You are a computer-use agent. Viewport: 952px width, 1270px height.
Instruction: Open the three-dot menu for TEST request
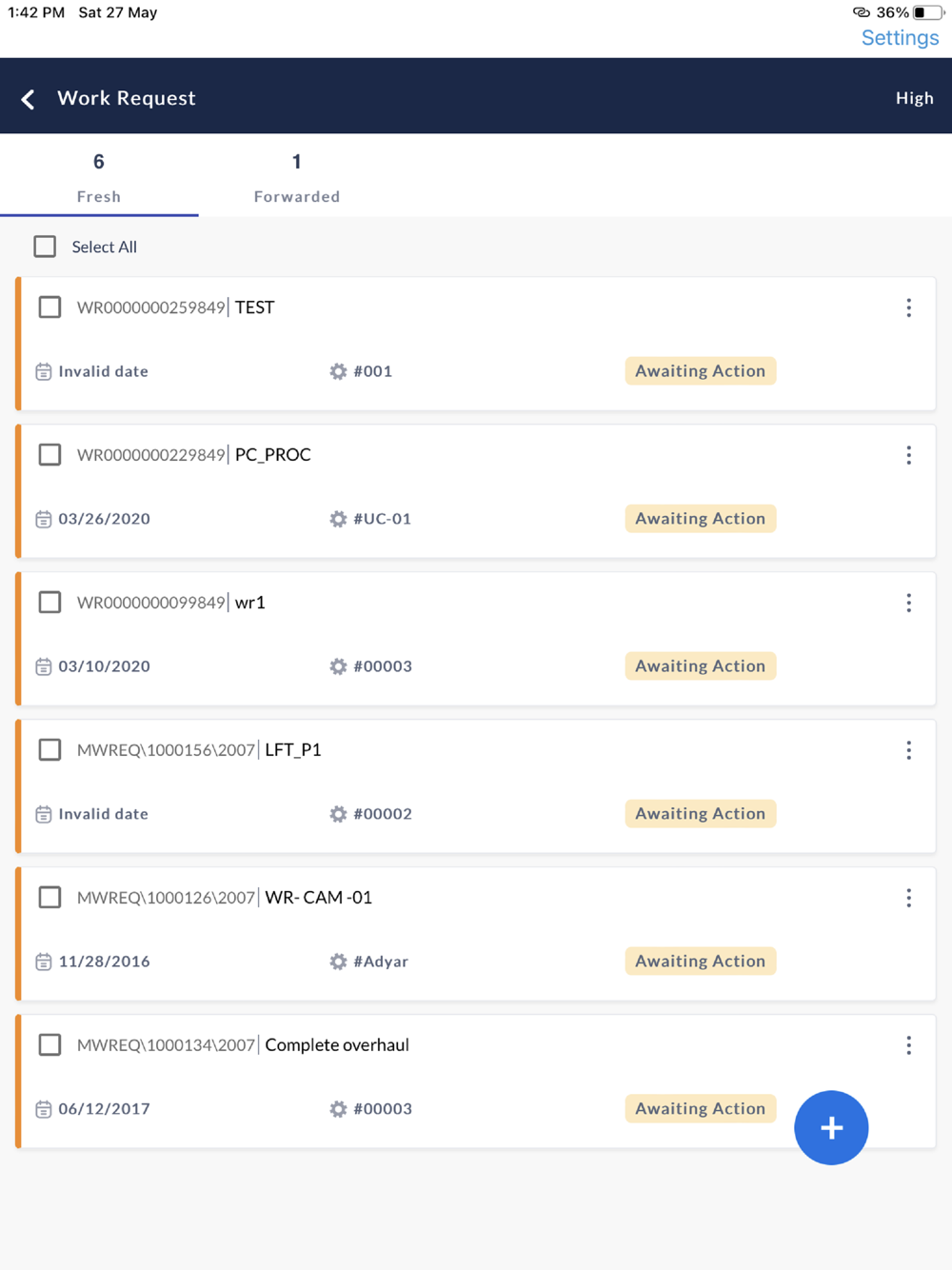tap(908, 308)
